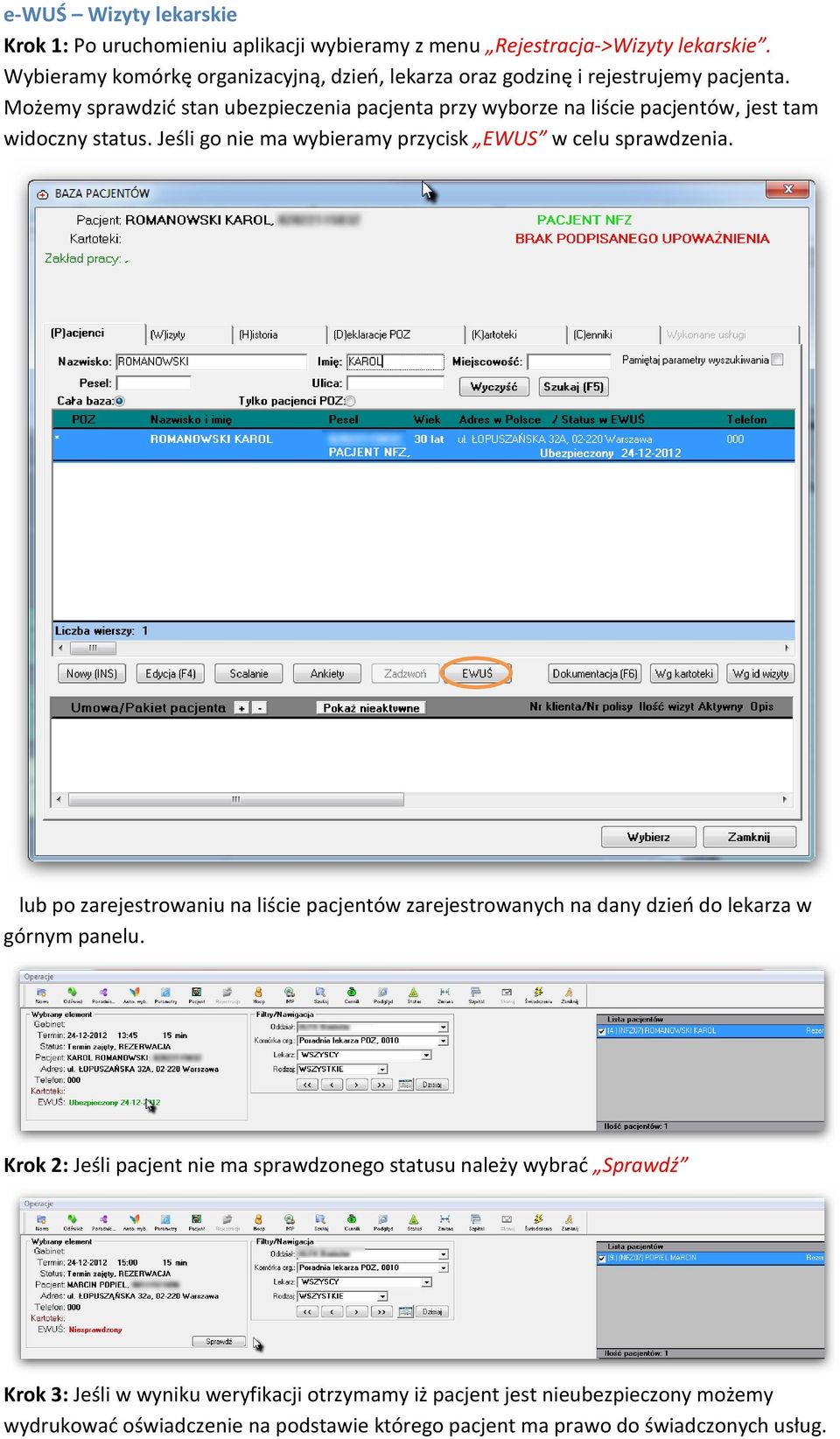Enable Pamiętaj parametry wyszukiwania checkbox
The width and height of the screenshot is (840, 1439).
pyautogui.click(x=778, y=360)
